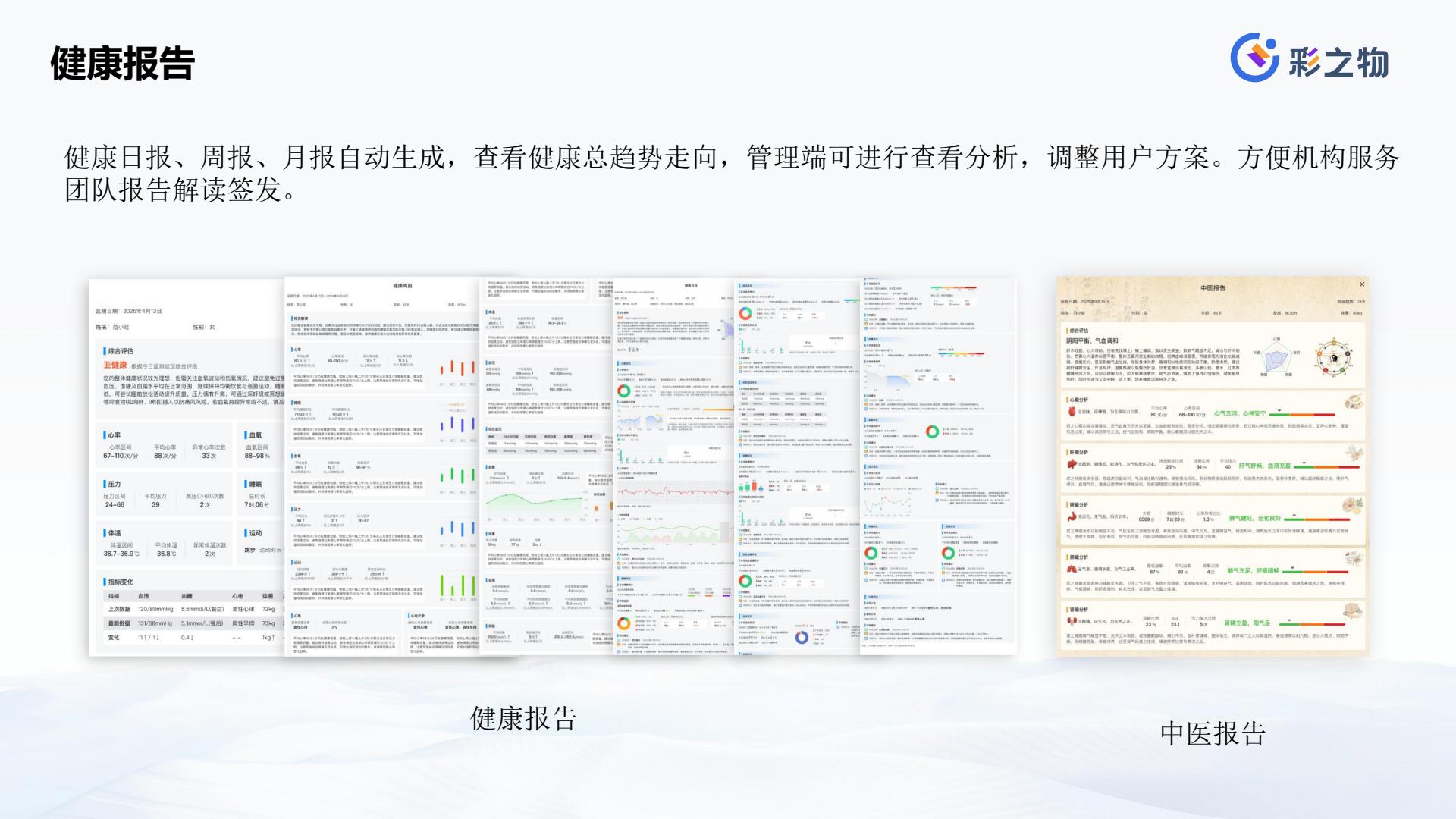Viewport: 1456px width, 819px height.
Task: Click the liver organ icon in 肝藏分析
Action: coord(1072,465)
